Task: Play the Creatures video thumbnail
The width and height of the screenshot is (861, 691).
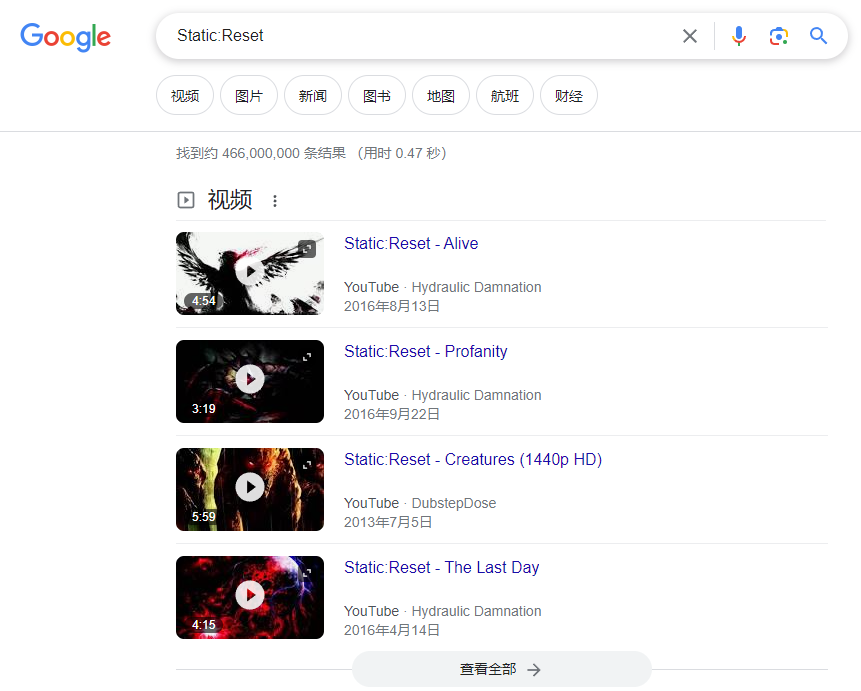Action: [250, 487]
